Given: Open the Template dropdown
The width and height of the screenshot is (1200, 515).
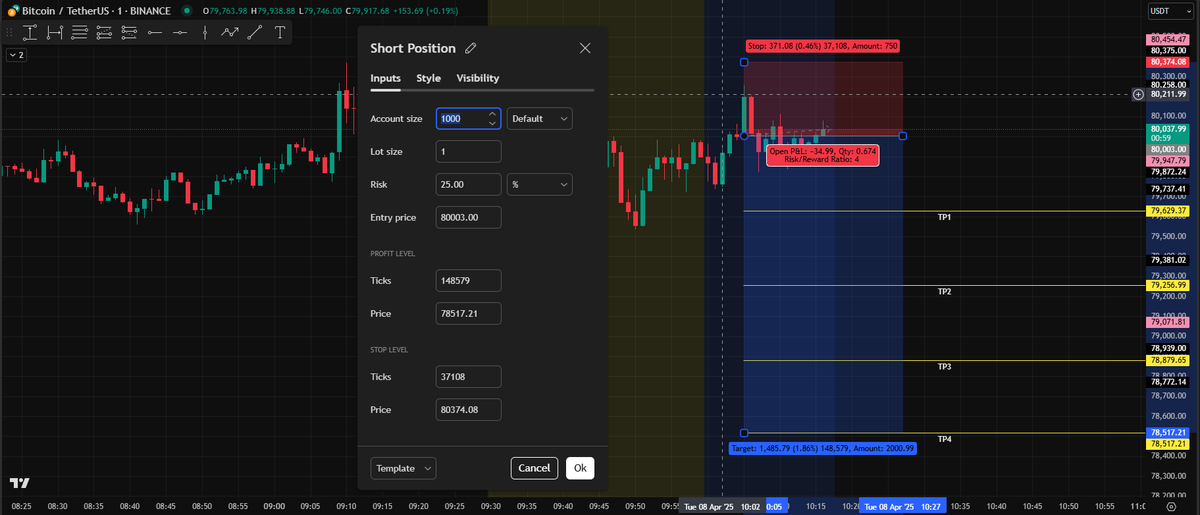Looking at the screenshot, I should point(403,468).
